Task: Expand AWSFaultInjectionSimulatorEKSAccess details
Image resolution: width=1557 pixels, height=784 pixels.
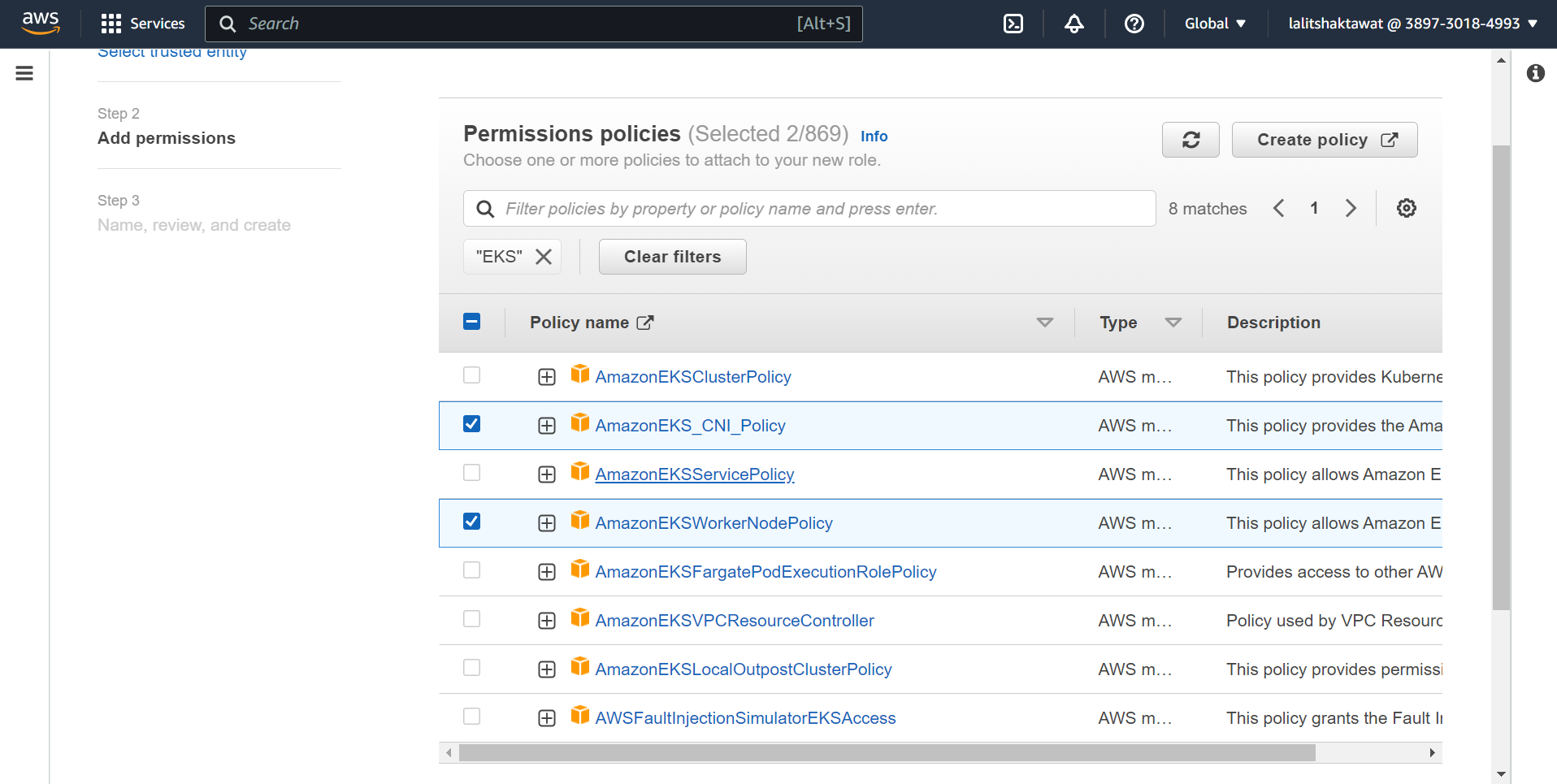Action: click(547, 718)
